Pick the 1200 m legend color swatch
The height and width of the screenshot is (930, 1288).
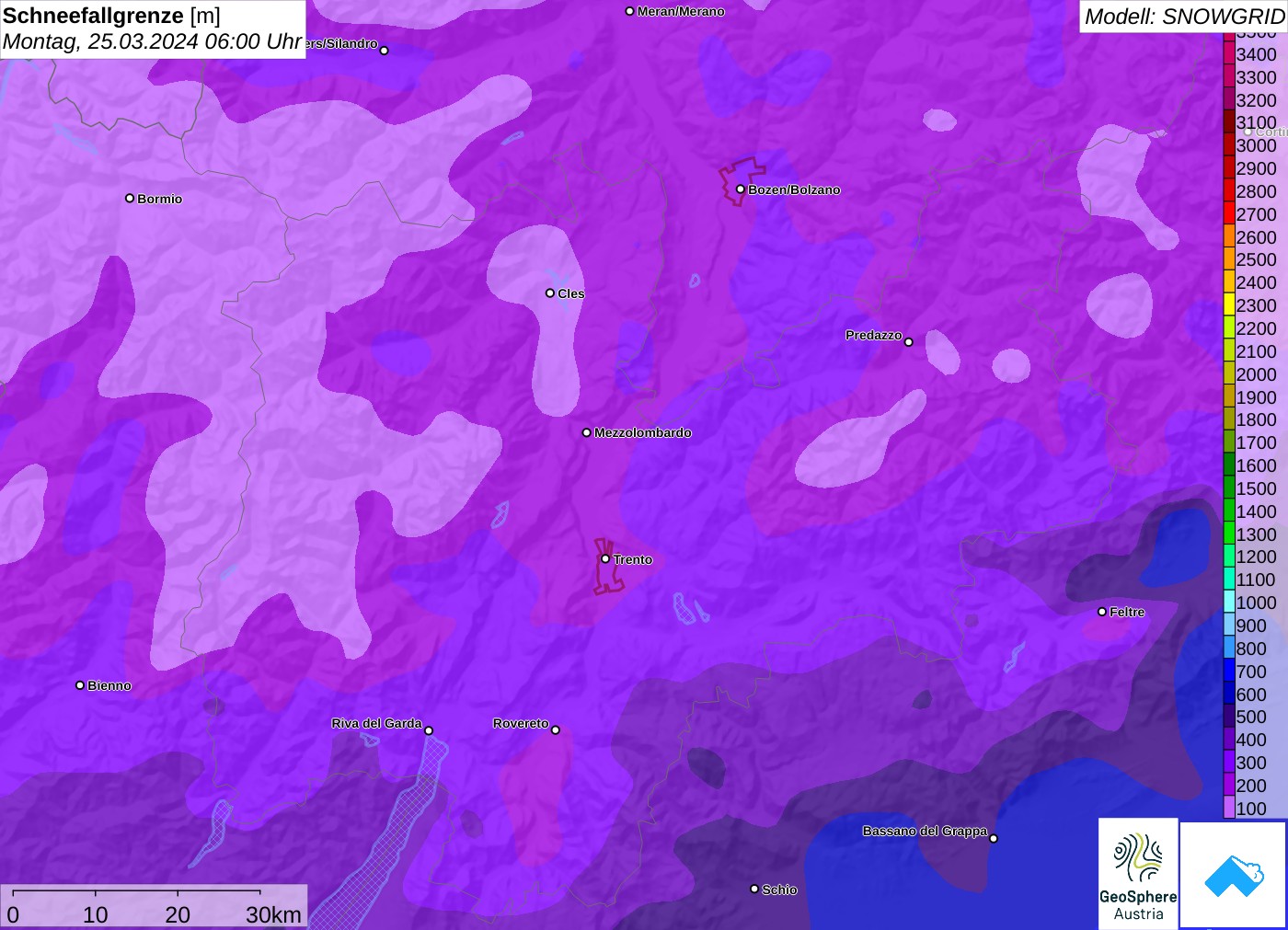[1229, 557]
